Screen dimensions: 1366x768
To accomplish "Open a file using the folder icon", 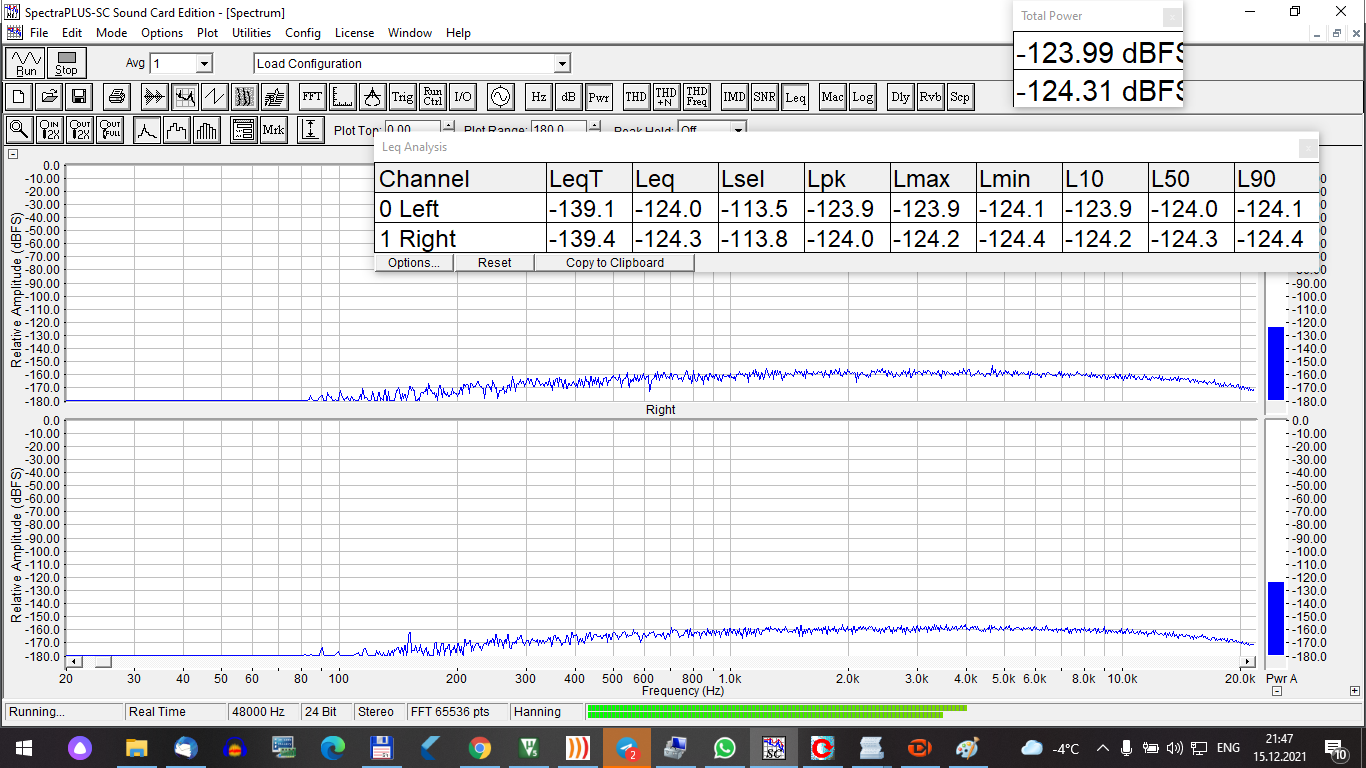I will click(x=48, y=97).
